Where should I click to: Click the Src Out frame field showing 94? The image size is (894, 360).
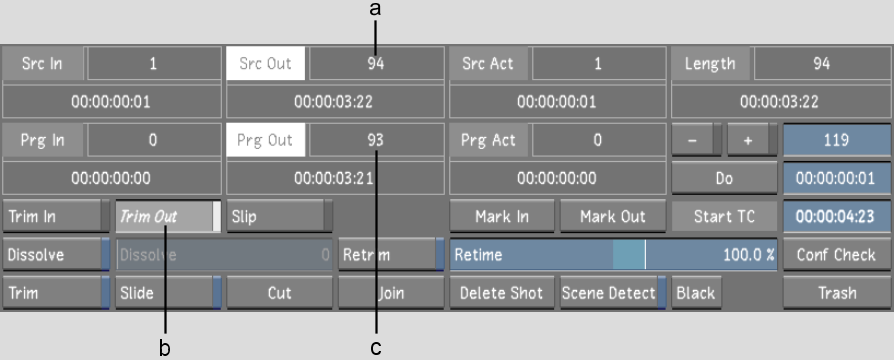click(376, 63)
